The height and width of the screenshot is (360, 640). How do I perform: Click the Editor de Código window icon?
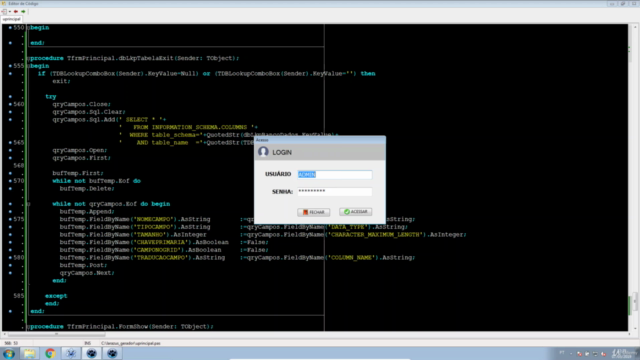[x=4, y=3]
